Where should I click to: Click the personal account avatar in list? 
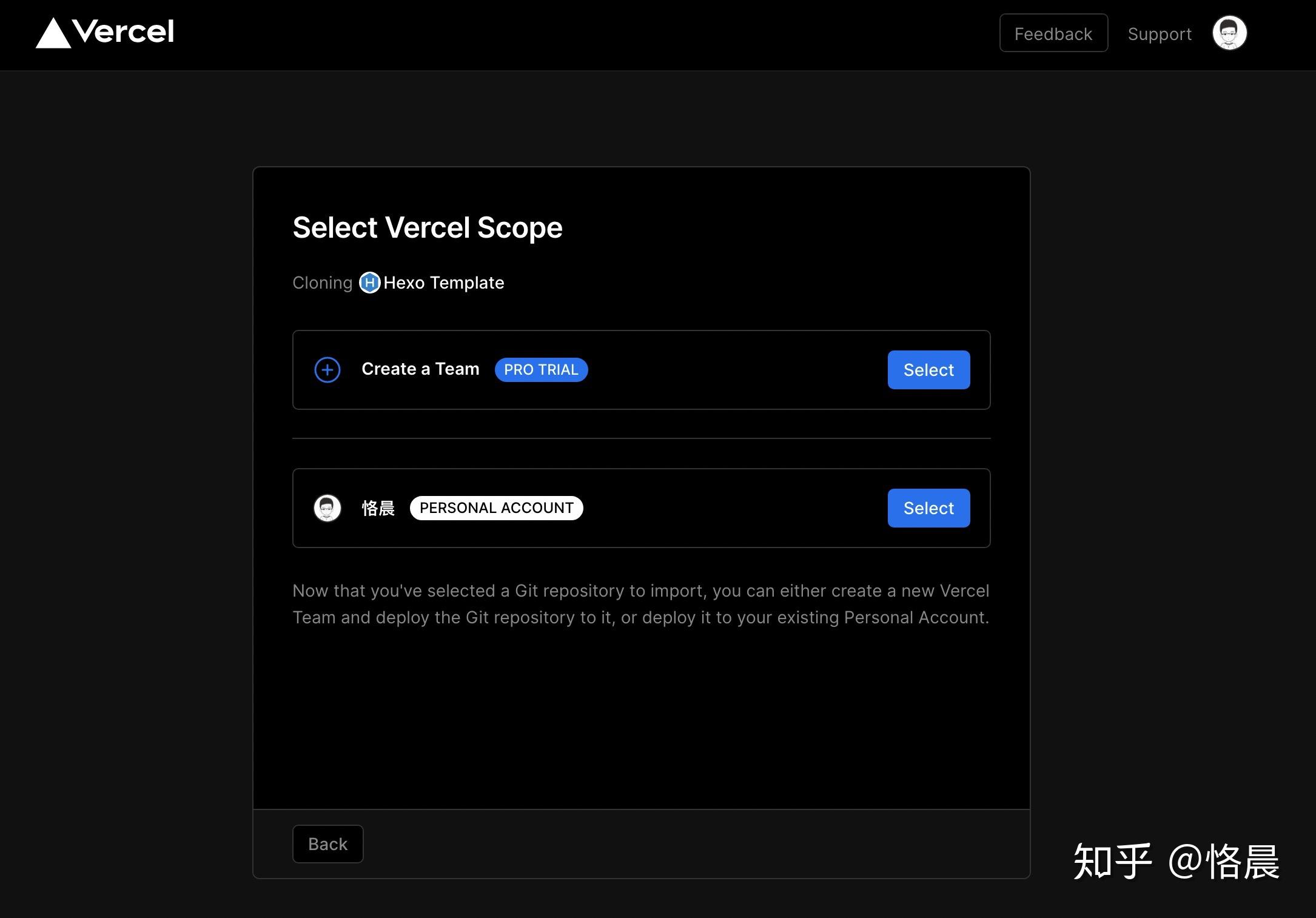[x=327, y=508]
